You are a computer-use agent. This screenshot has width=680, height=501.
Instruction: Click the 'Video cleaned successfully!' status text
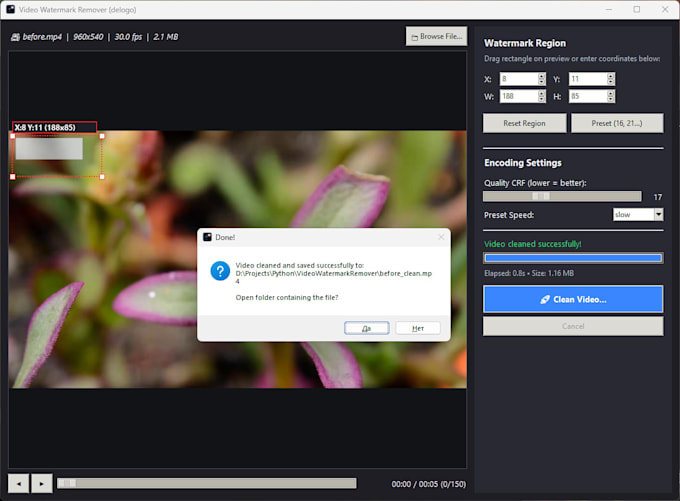[533, 244]
